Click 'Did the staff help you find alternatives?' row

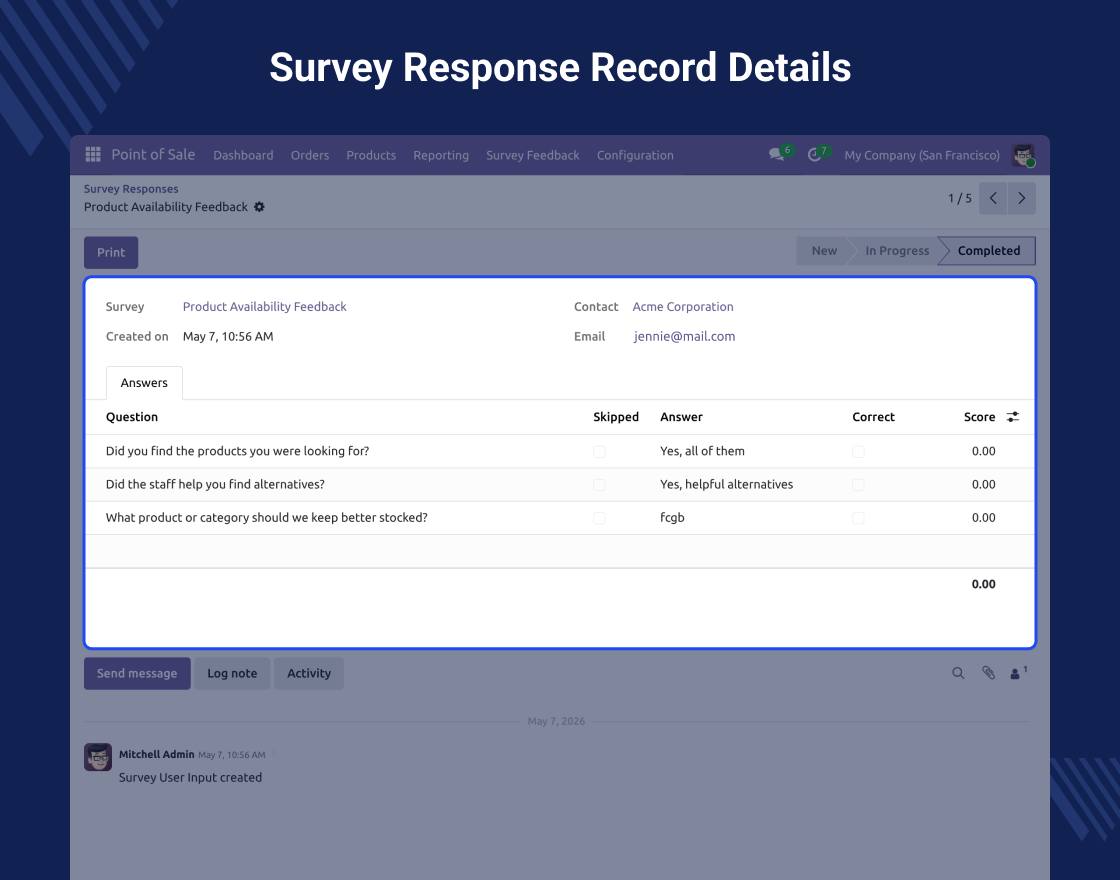tap(560, 485)
